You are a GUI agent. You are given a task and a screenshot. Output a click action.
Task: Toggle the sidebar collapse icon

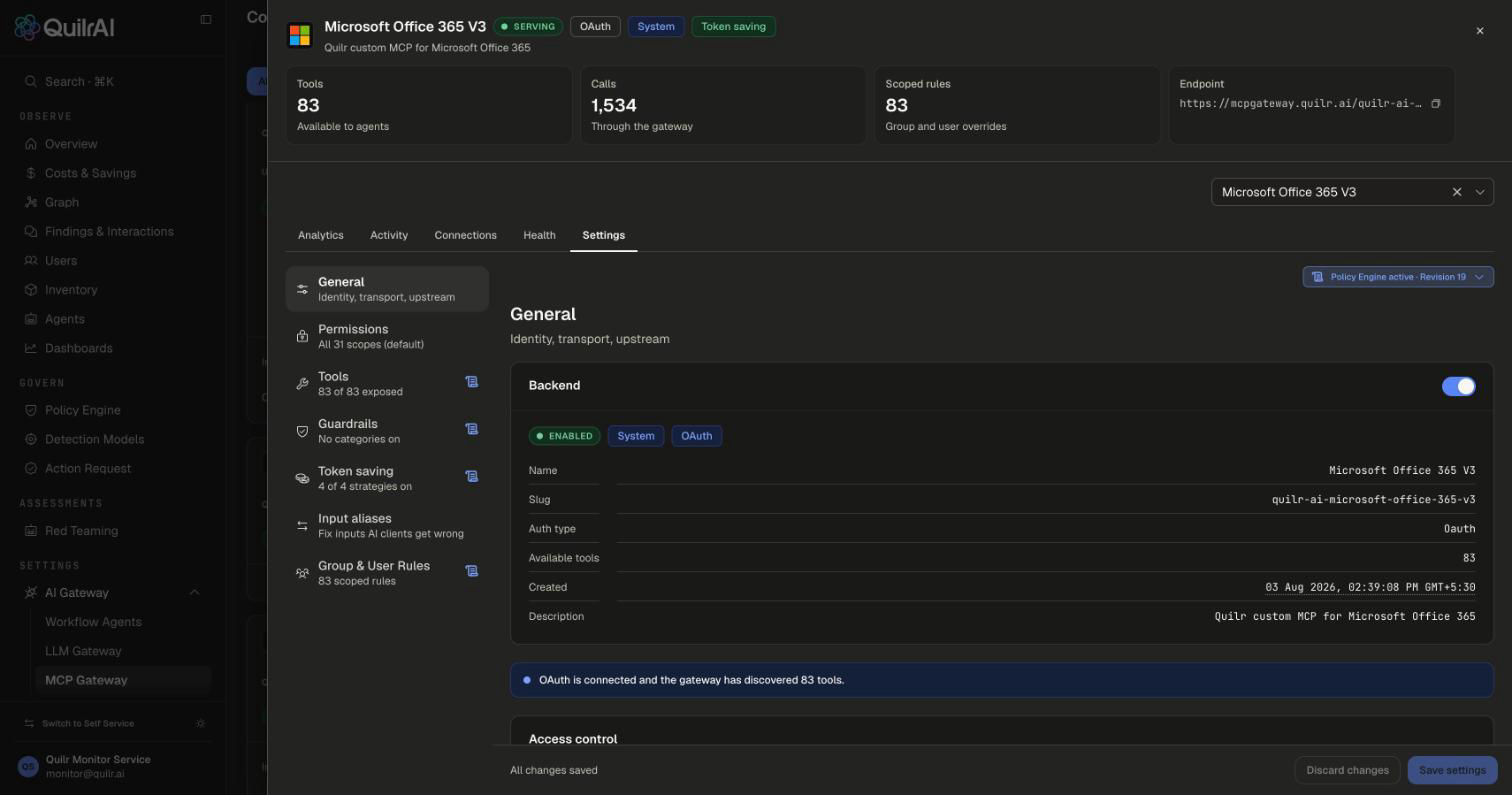point(206,19)
